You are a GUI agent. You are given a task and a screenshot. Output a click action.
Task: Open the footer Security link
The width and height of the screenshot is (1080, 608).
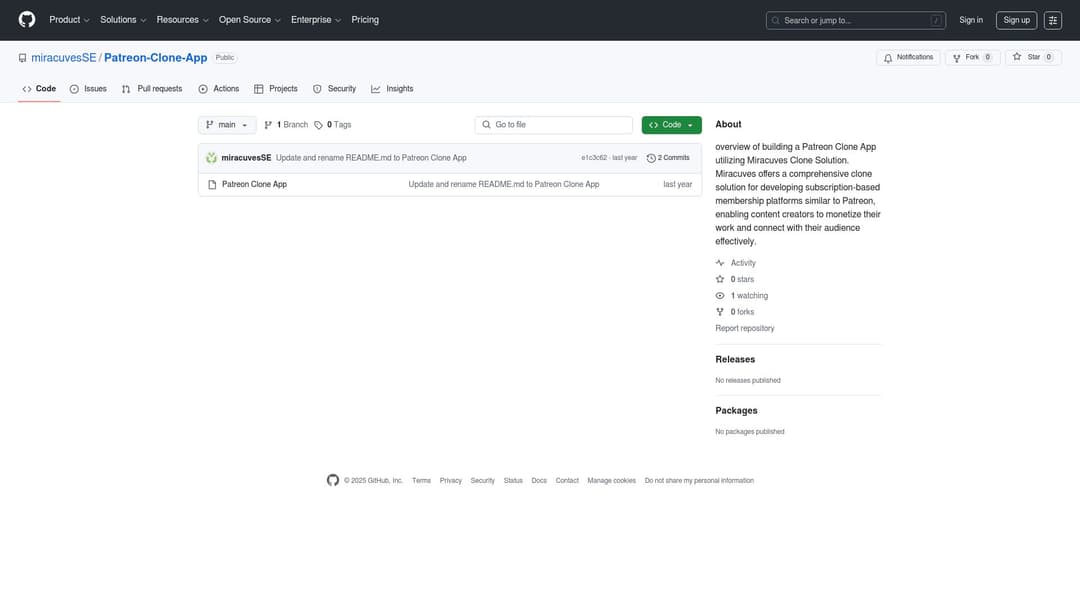(x=482, y=481)
